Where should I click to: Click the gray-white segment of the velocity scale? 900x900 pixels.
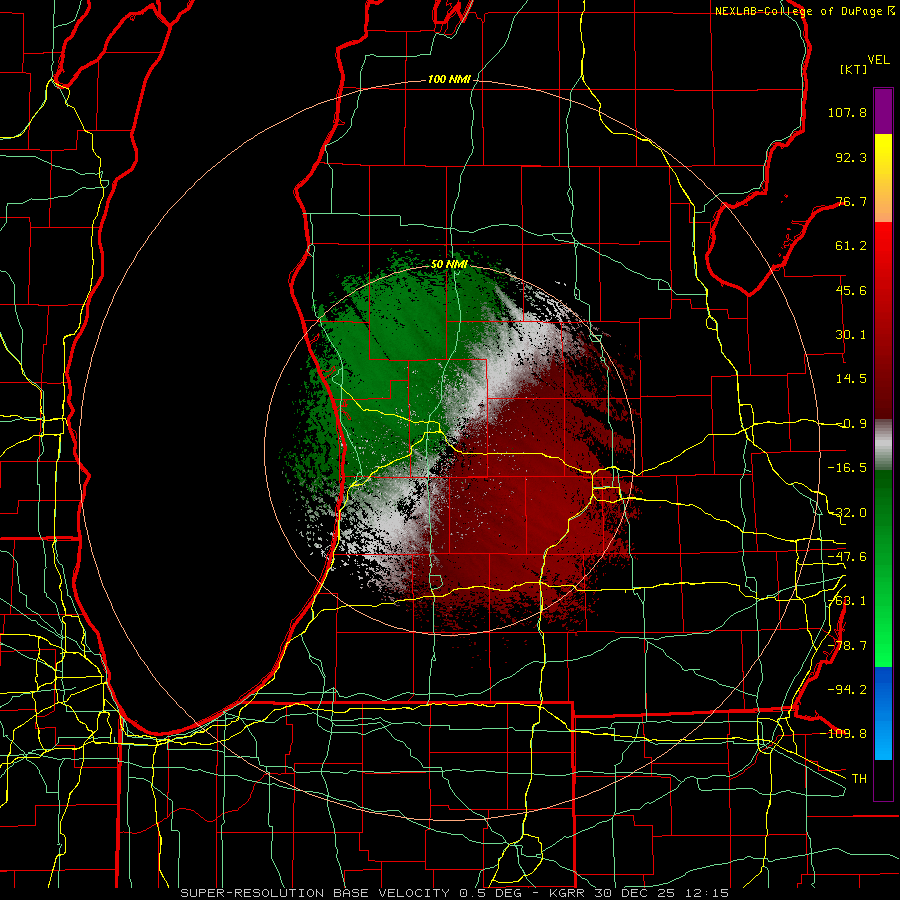[x=883, y=445]
